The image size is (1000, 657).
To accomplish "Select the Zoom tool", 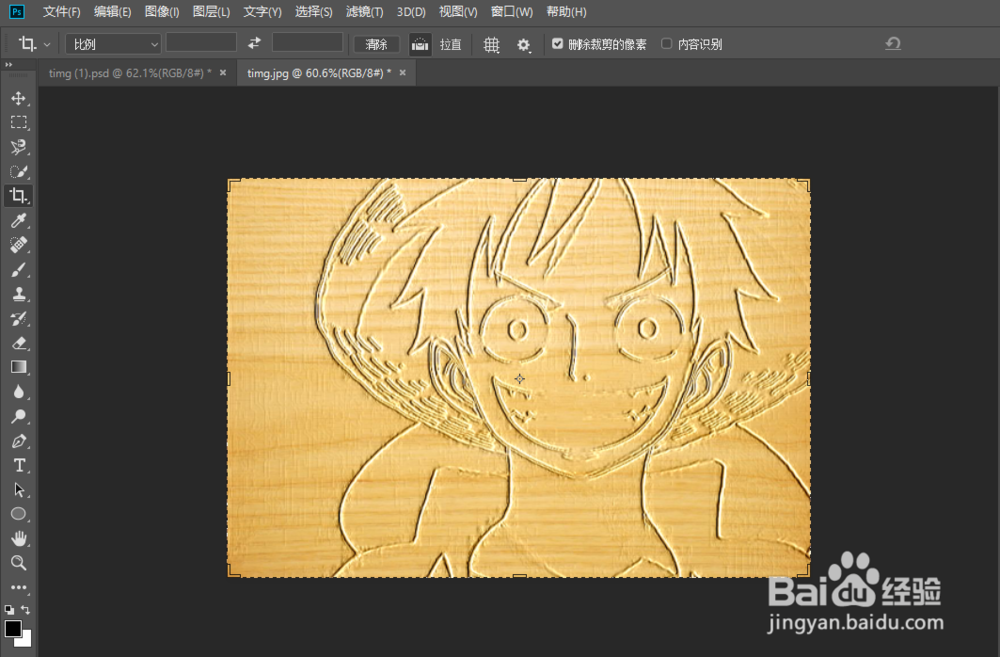I will pos(18,563).
